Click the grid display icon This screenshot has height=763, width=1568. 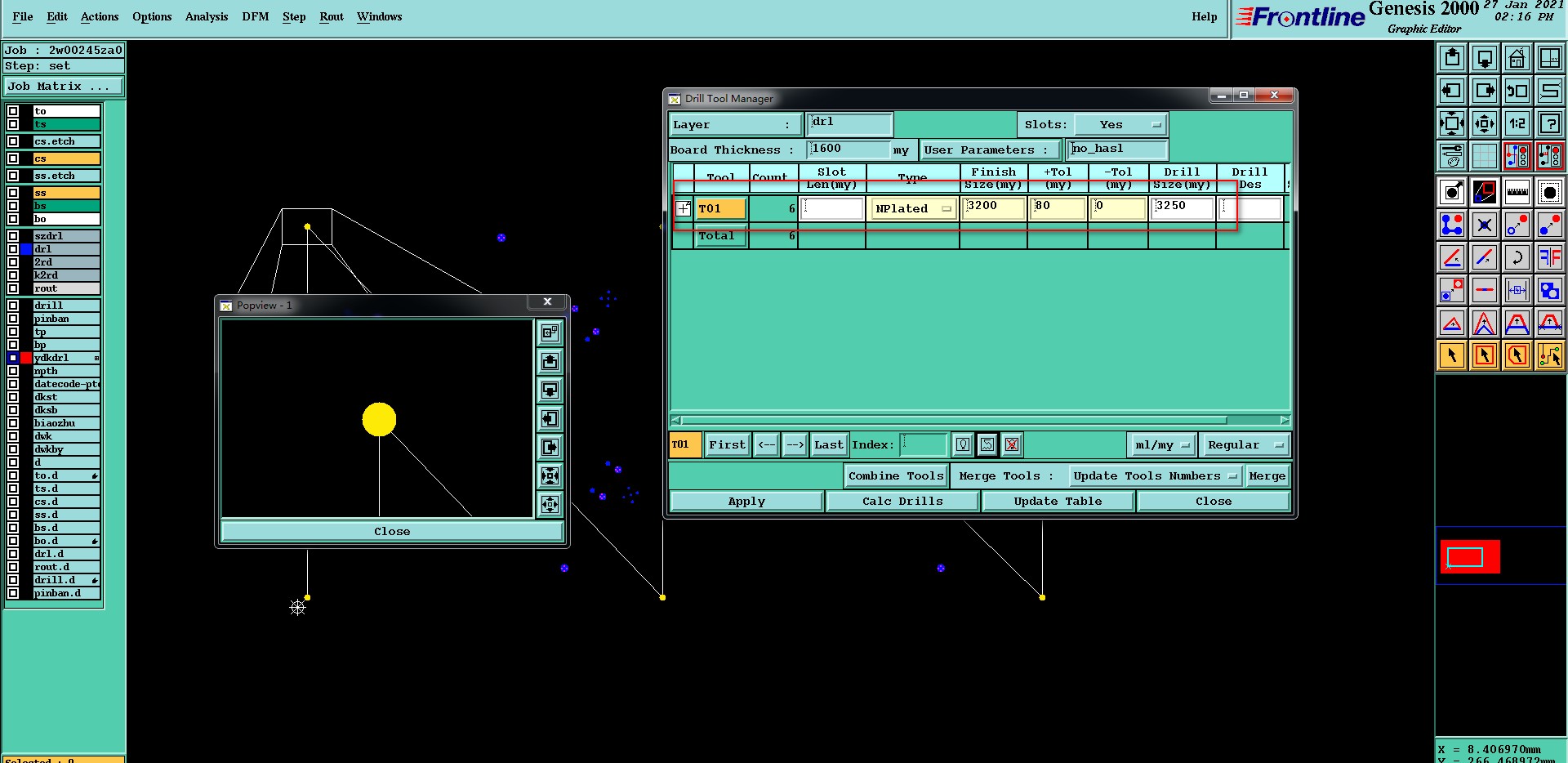pyautogui.click(x=1484, y=156)
